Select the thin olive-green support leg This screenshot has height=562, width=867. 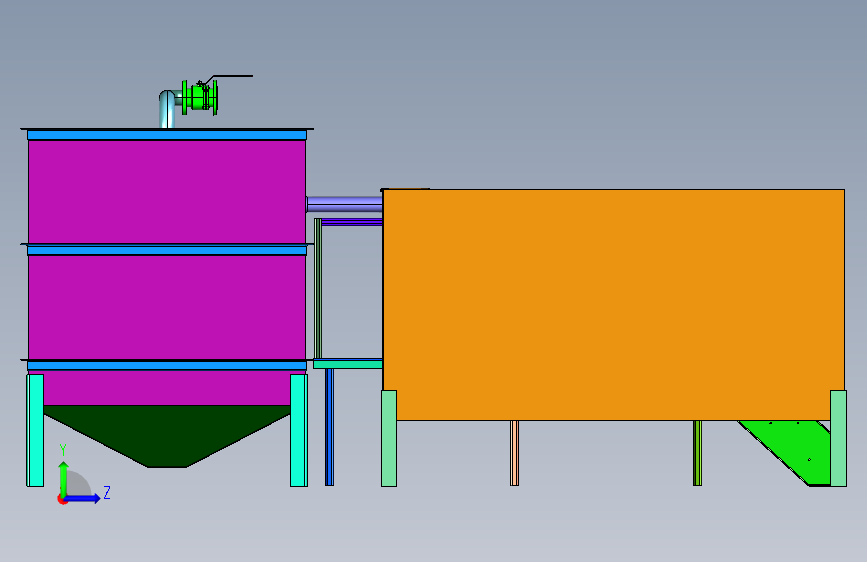697,453
